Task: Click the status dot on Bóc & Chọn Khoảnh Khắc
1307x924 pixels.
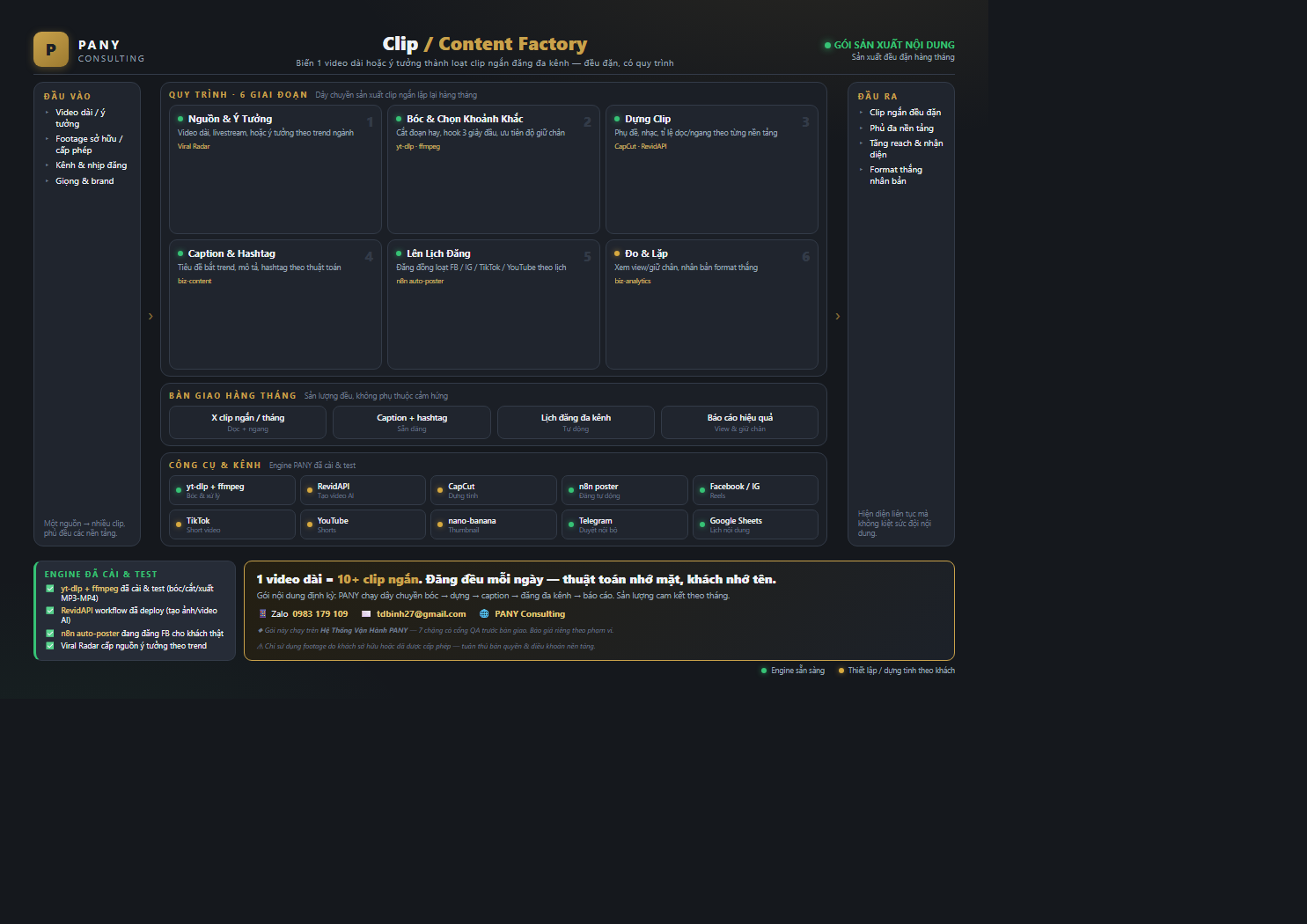Action: (x=399, y=119)
